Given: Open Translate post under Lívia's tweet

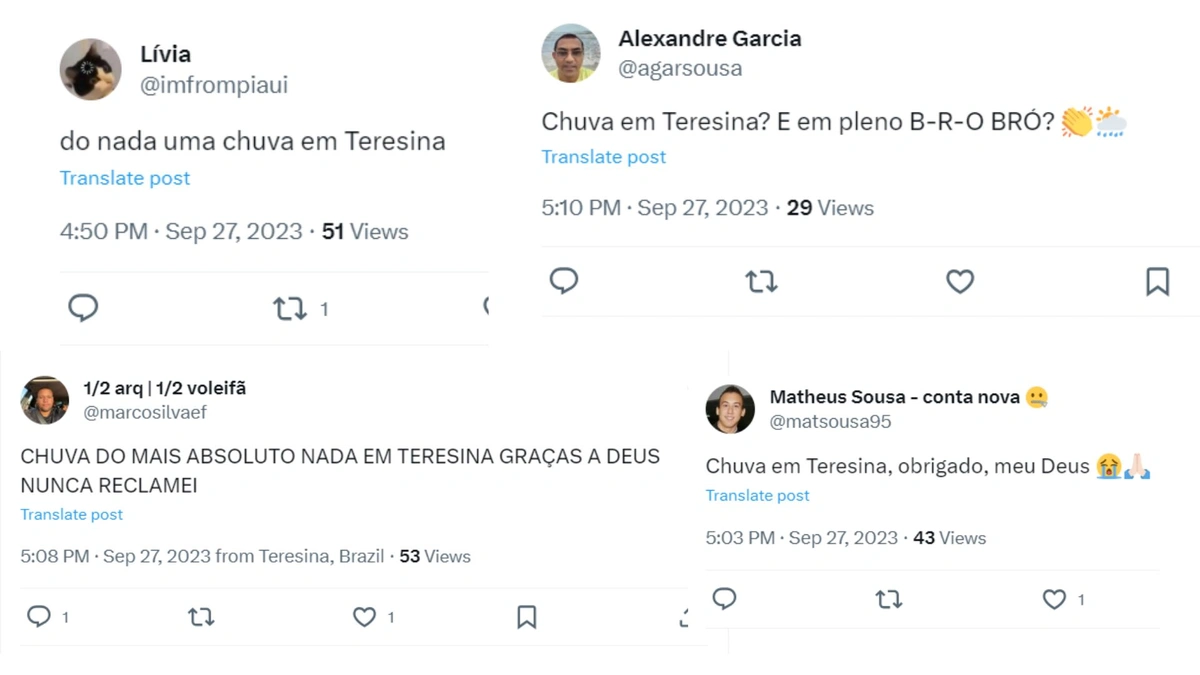Looking at the screenshot, I should click(x=124, y=177).
